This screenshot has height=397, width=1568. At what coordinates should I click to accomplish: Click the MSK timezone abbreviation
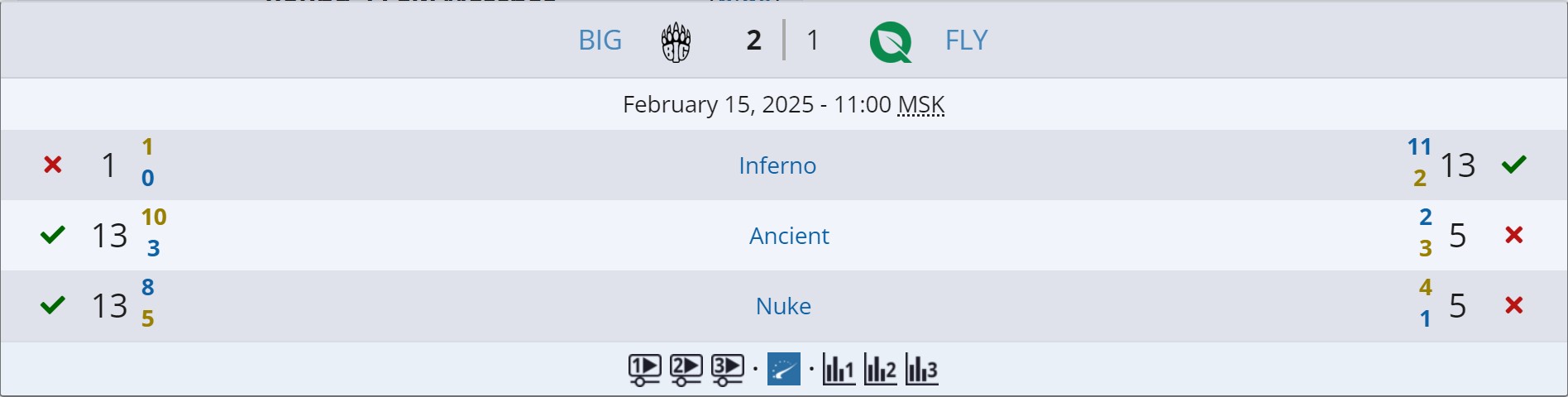920,105
